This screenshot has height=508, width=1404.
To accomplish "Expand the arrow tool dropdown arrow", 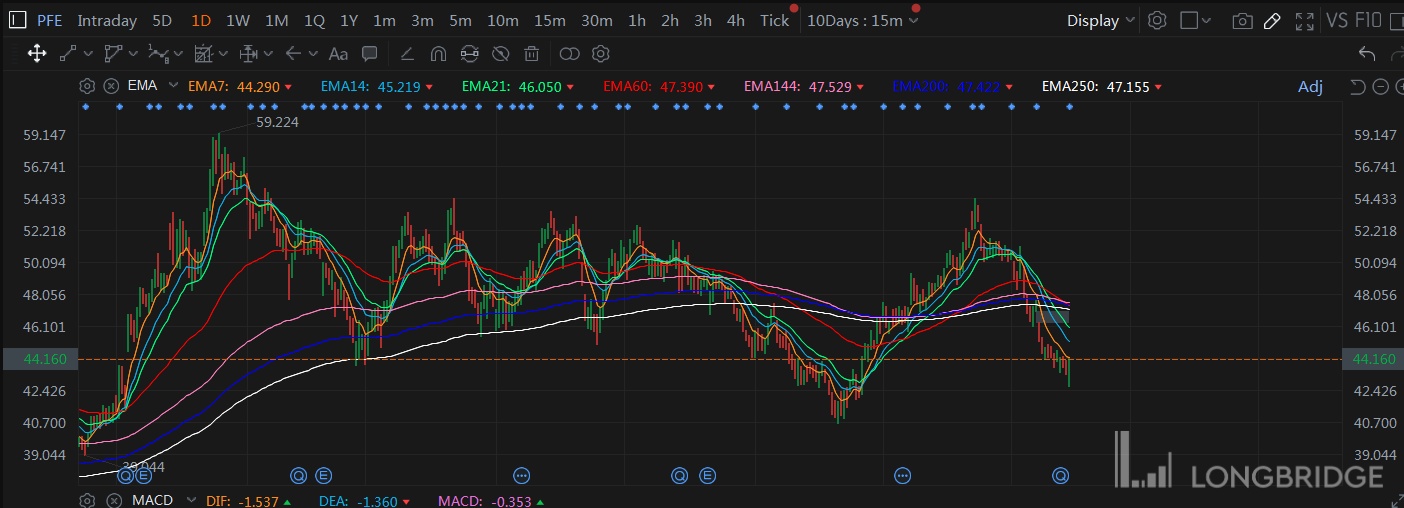I will 314,54.
